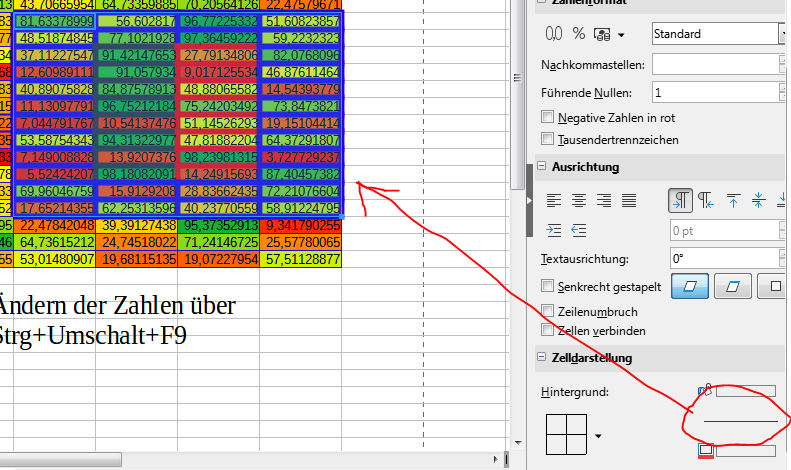Apply the number format 0,0 icon
The image size is (791, 470).
(x=554, y=34)
